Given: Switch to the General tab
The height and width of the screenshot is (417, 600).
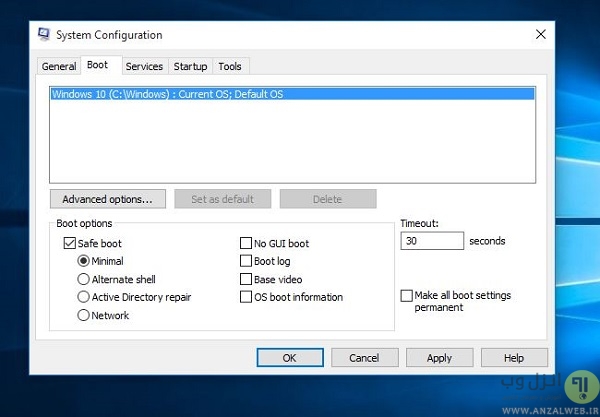Looking at the screenshot, I should pos(59,66).
